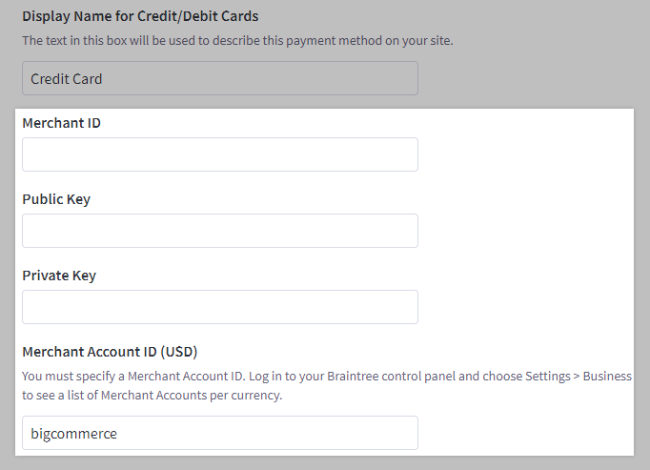Click the Merchant ID input field

(220, 155)
